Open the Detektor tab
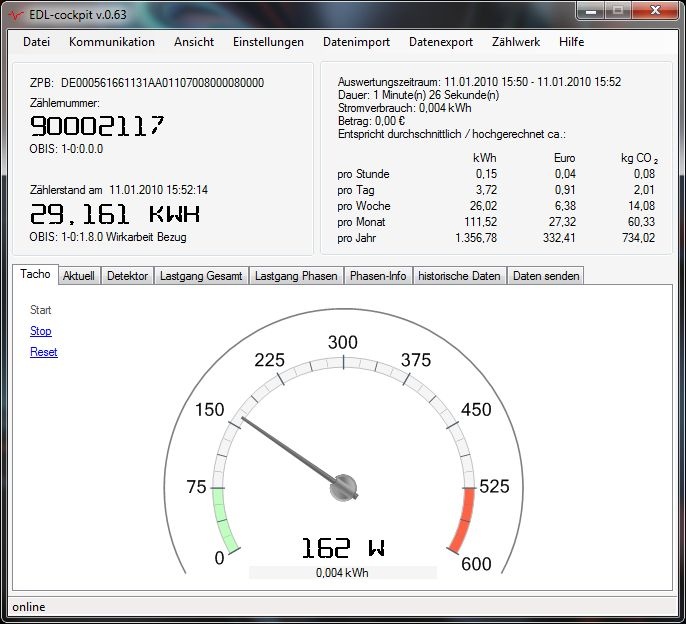This screenshot has height=624, width=686. (x=127, y=276)
